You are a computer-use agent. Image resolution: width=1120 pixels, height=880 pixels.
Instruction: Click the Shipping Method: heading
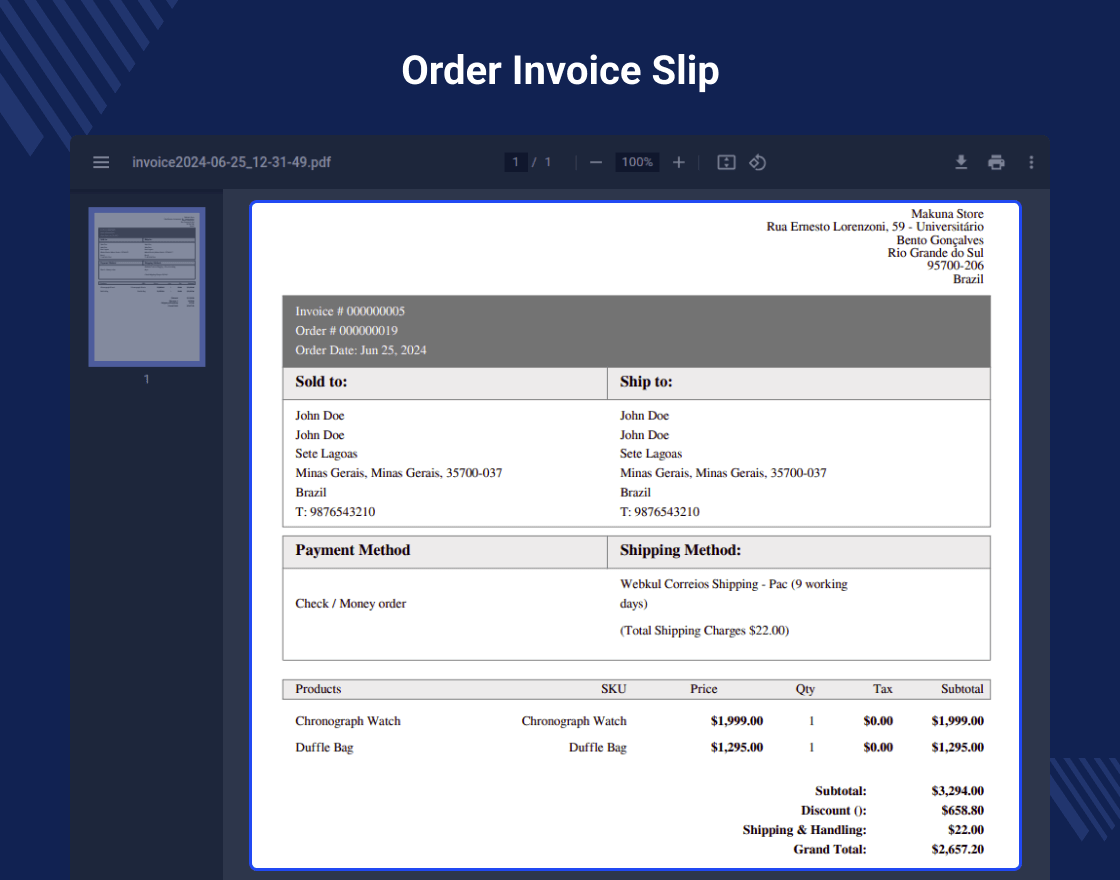[680, 550]
